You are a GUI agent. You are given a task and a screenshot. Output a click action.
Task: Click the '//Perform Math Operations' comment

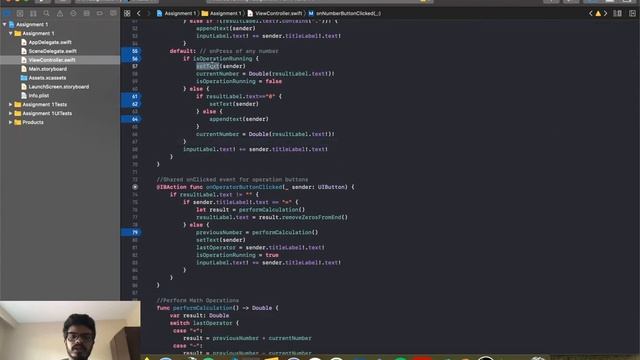[x=198, y=300]
